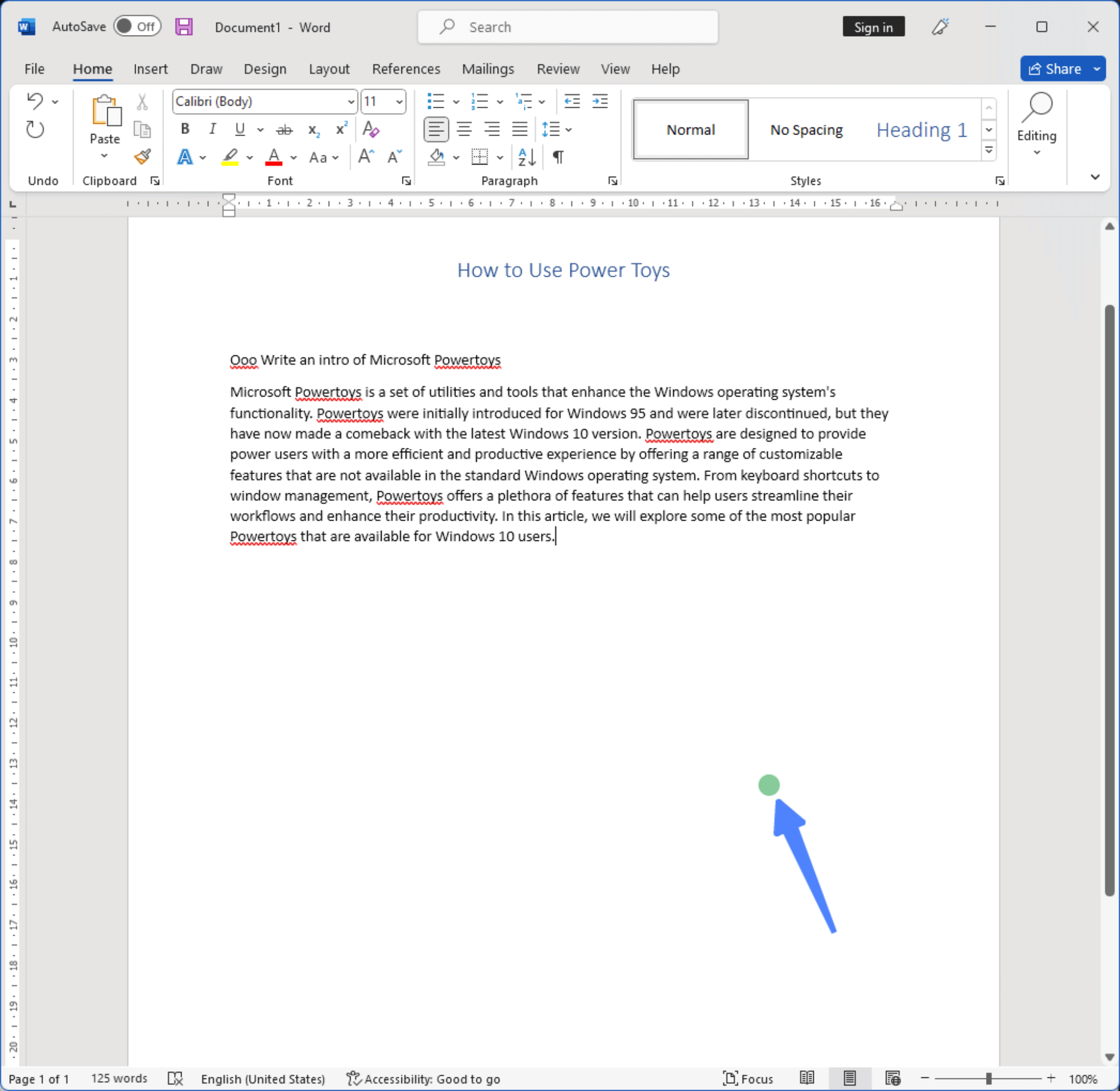Decrease font size with Shrink Font

pos(395,156)
